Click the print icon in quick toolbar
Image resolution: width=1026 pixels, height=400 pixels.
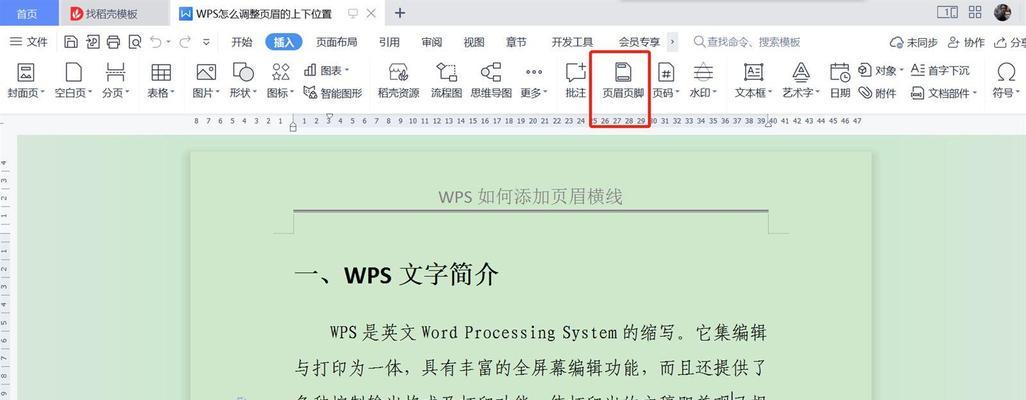click(113, 42)
